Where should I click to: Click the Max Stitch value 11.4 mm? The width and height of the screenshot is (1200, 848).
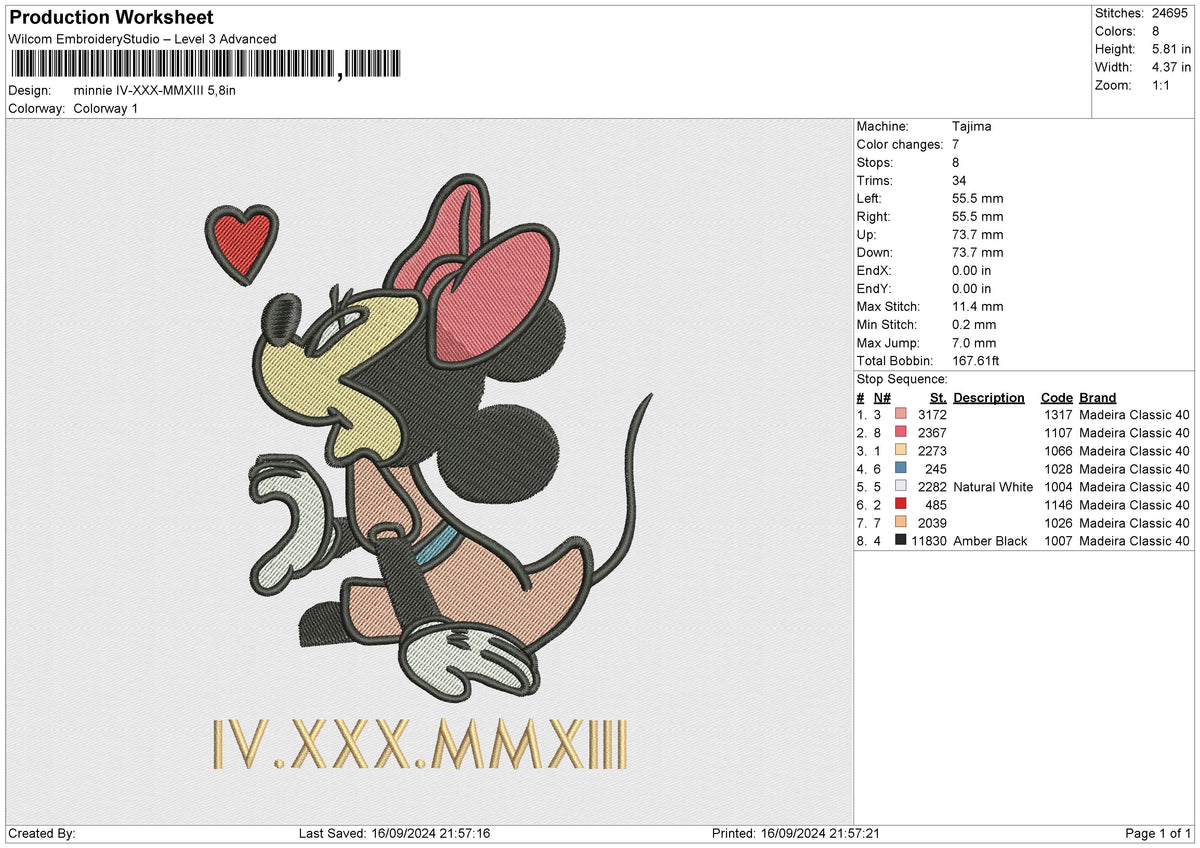[x=977, y=307]
